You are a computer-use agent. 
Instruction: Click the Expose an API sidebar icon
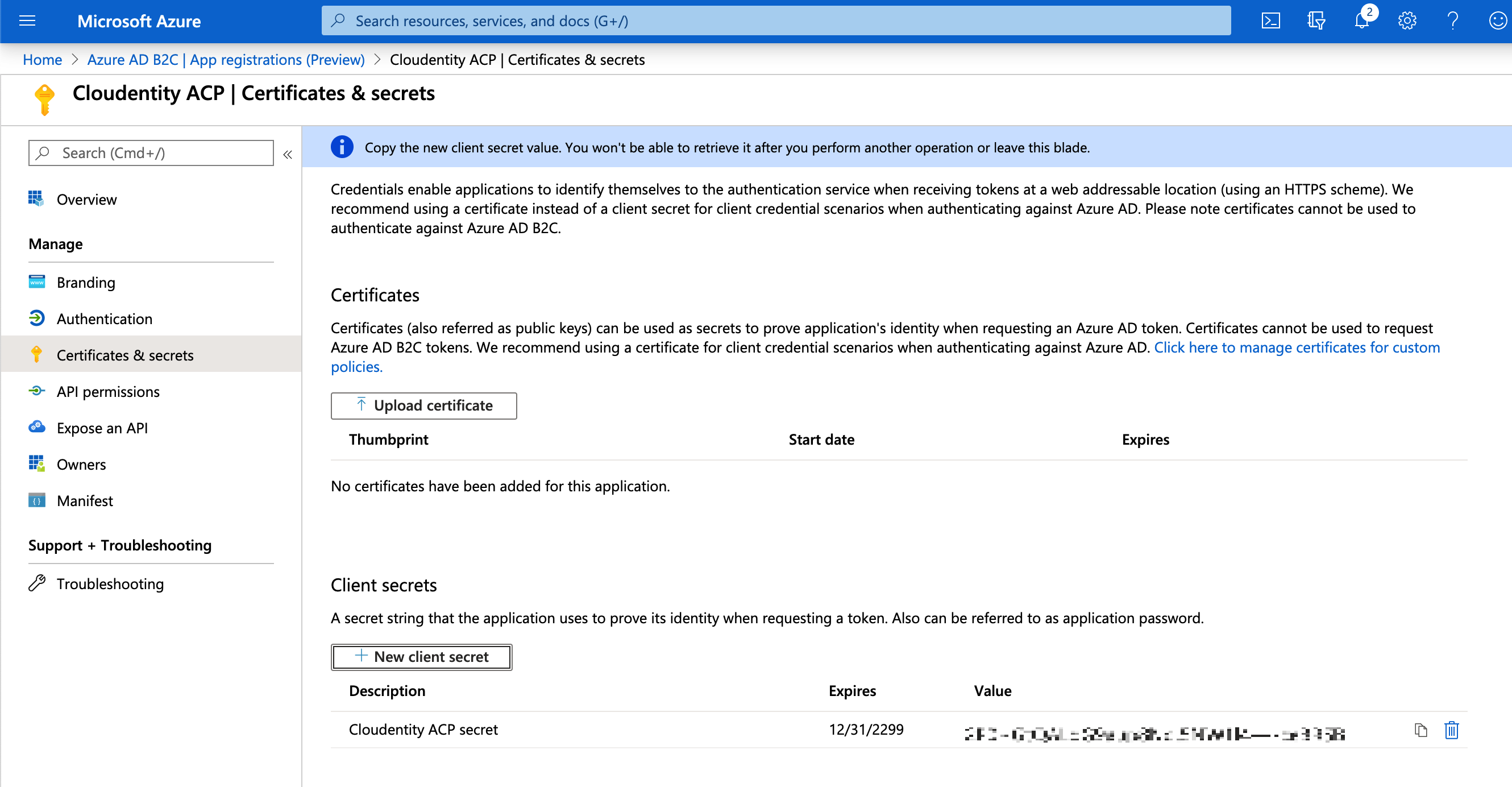pyautogui.click(x=36, y=428)
